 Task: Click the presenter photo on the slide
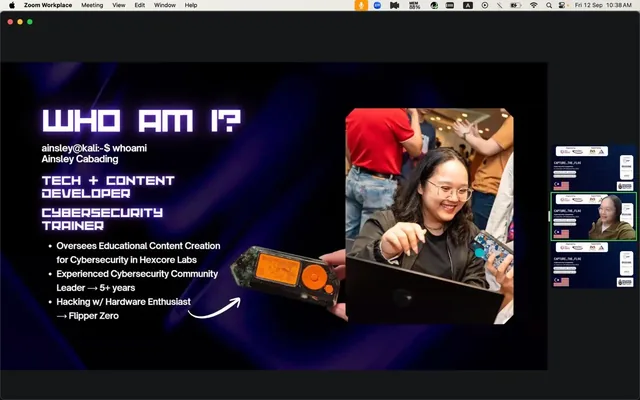(429, 216)
